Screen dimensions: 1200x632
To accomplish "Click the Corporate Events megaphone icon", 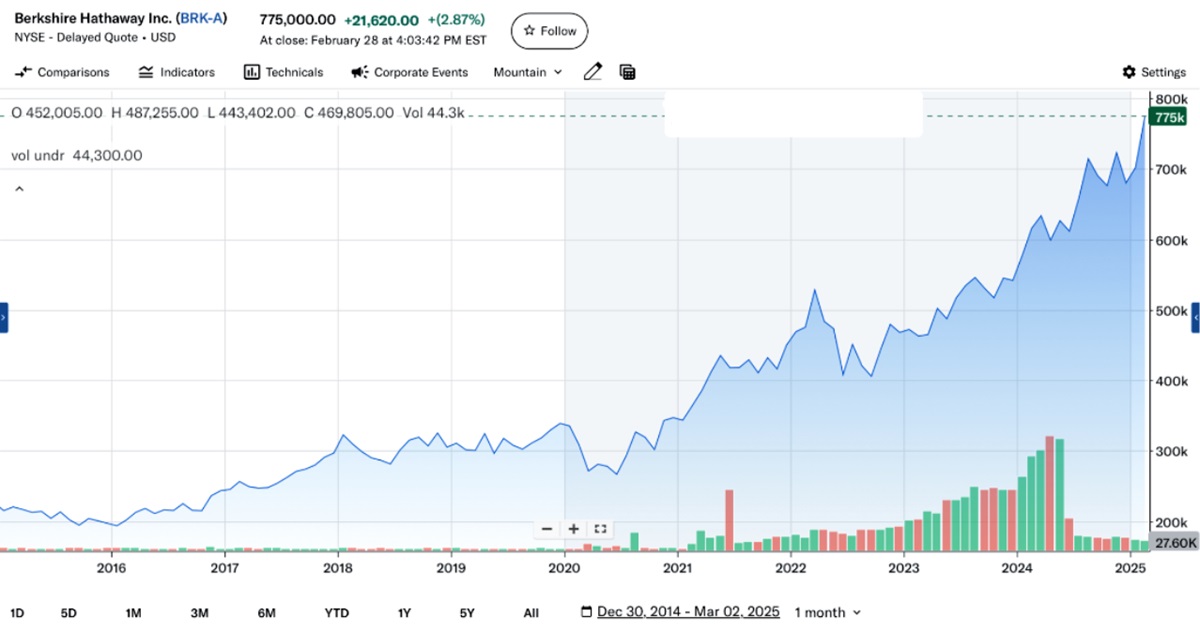I will click(359, 72).
